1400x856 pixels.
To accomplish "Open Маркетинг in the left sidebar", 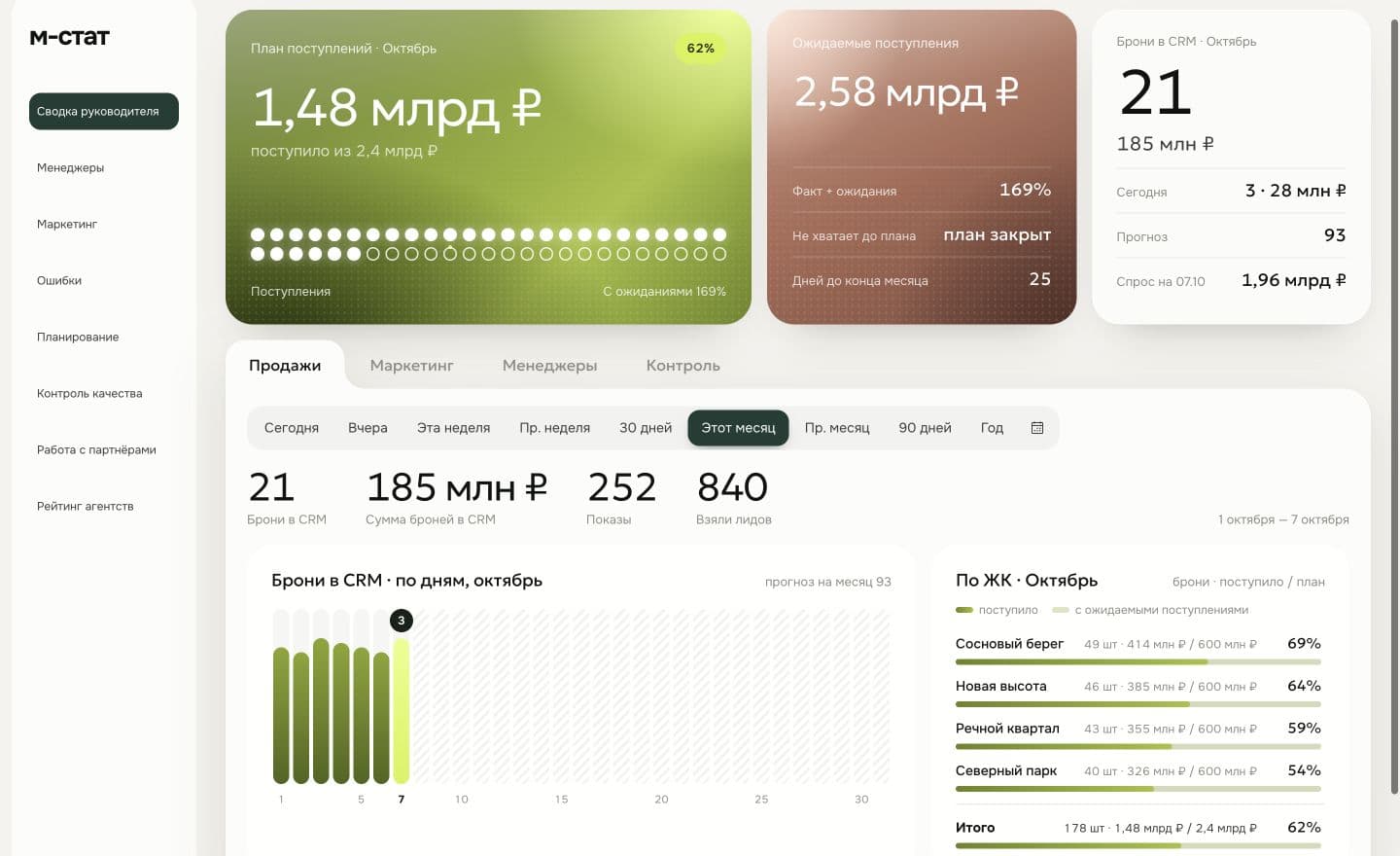I will tap(67, 224).
